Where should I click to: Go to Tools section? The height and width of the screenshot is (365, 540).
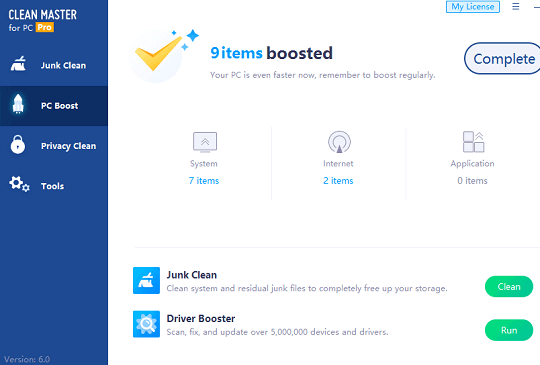tap(54, 186)
